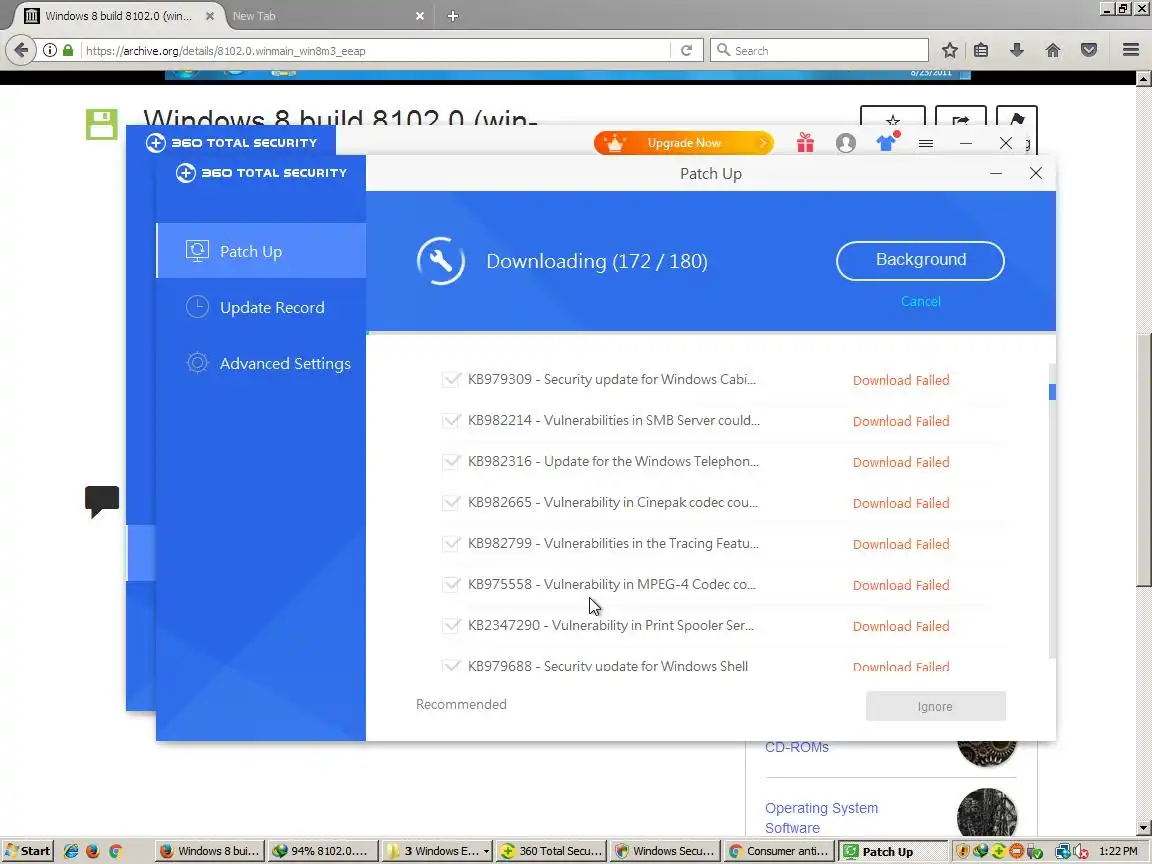Open site information icon in address bar

[49, 50]
